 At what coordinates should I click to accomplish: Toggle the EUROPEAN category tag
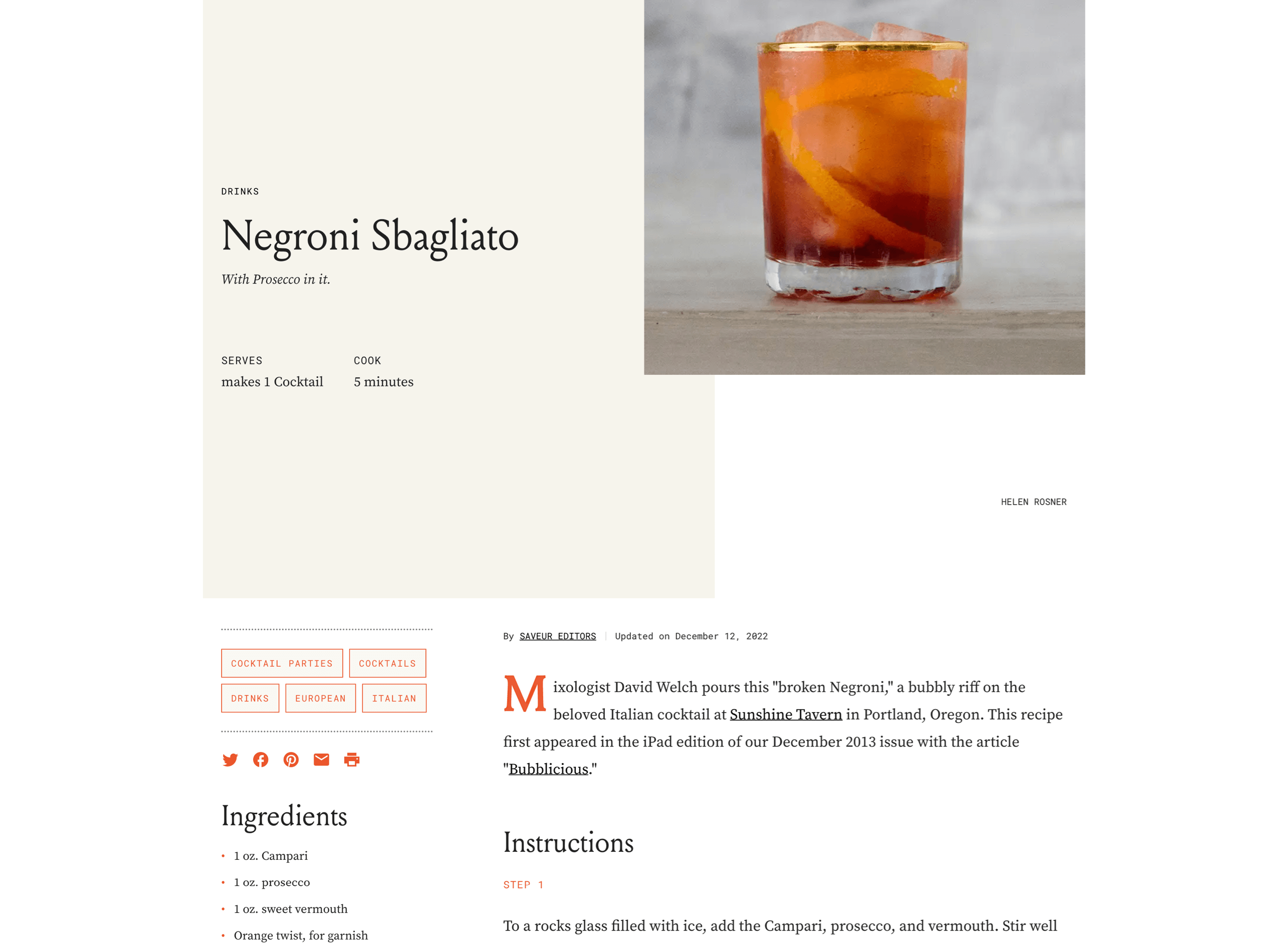click(318, 698)
